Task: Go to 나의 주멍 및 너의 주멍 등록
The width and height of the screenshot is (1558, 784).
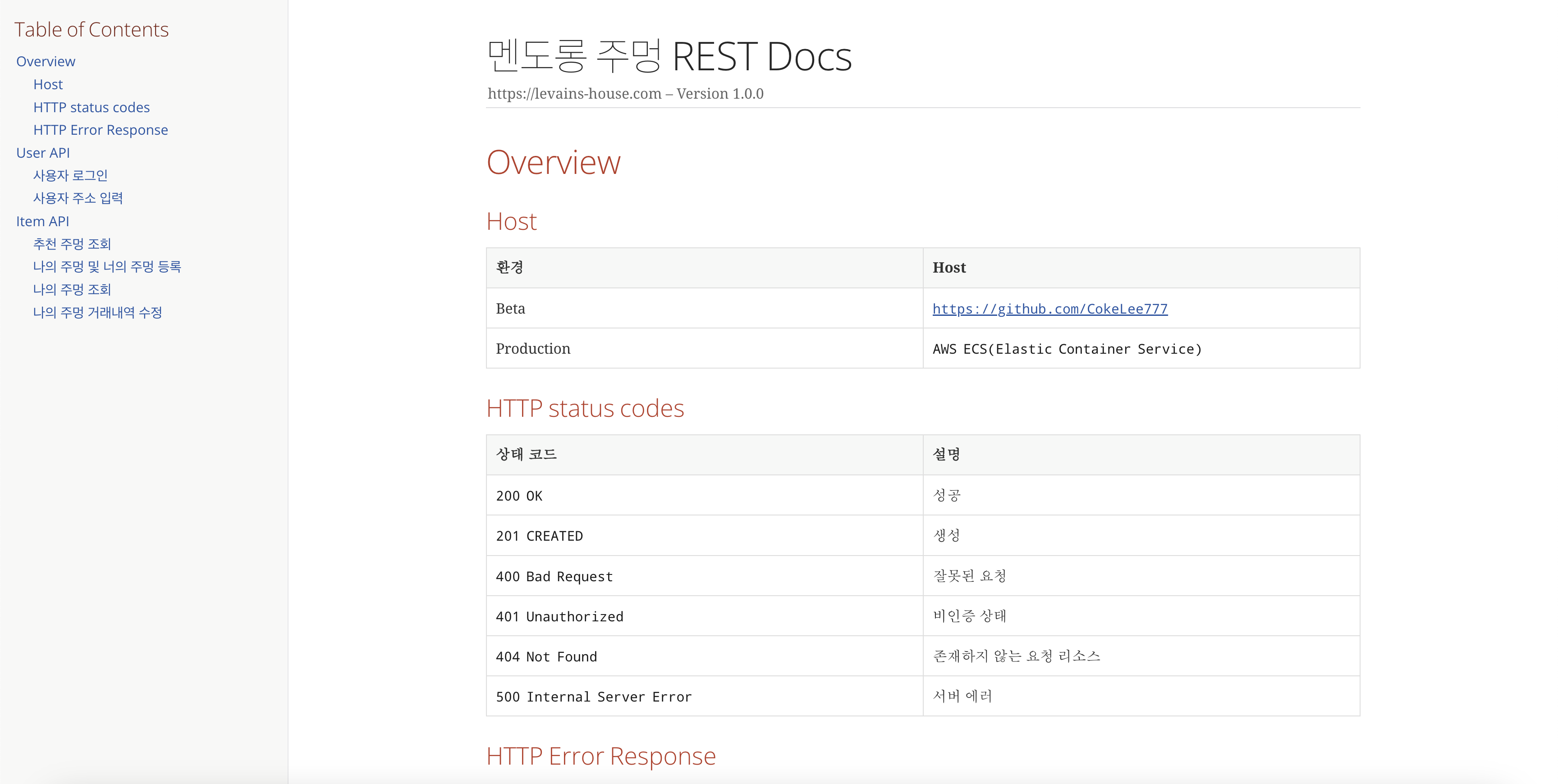Action: click(107, 267)
